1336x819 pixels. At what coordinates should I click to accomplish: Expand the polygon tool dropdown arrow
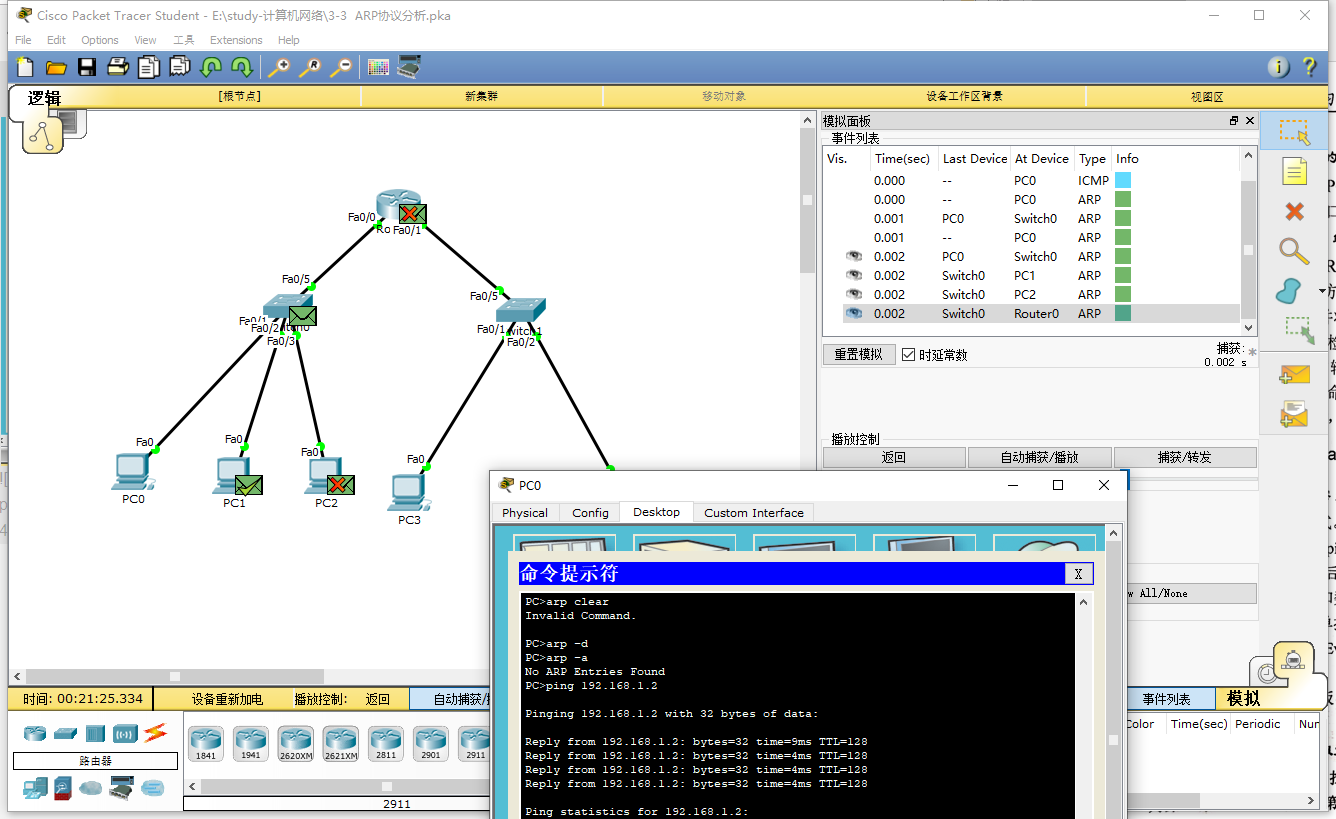coord(1322,291)
